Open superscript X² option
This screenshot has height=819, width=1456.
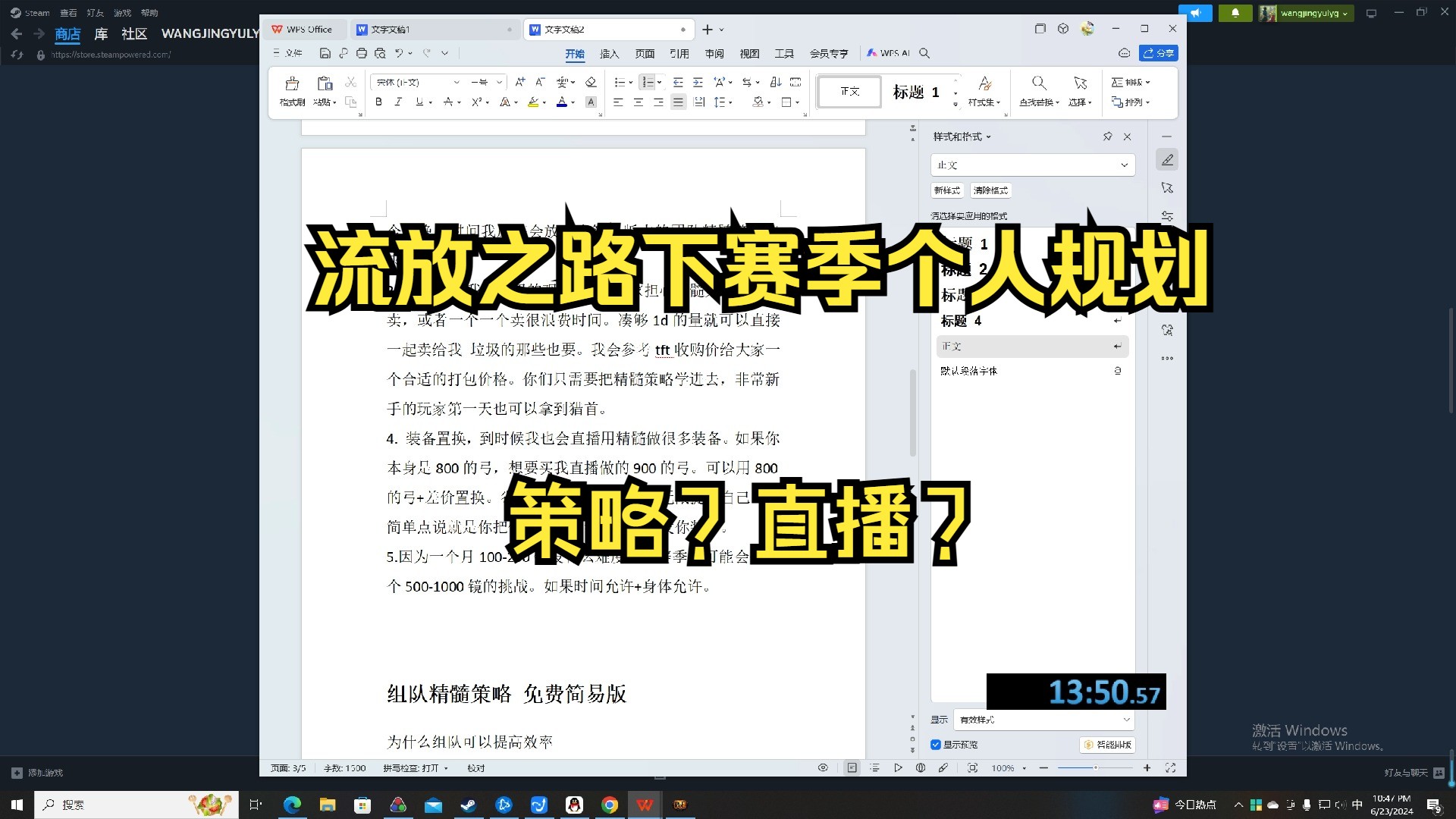click(x=477, y=102)
